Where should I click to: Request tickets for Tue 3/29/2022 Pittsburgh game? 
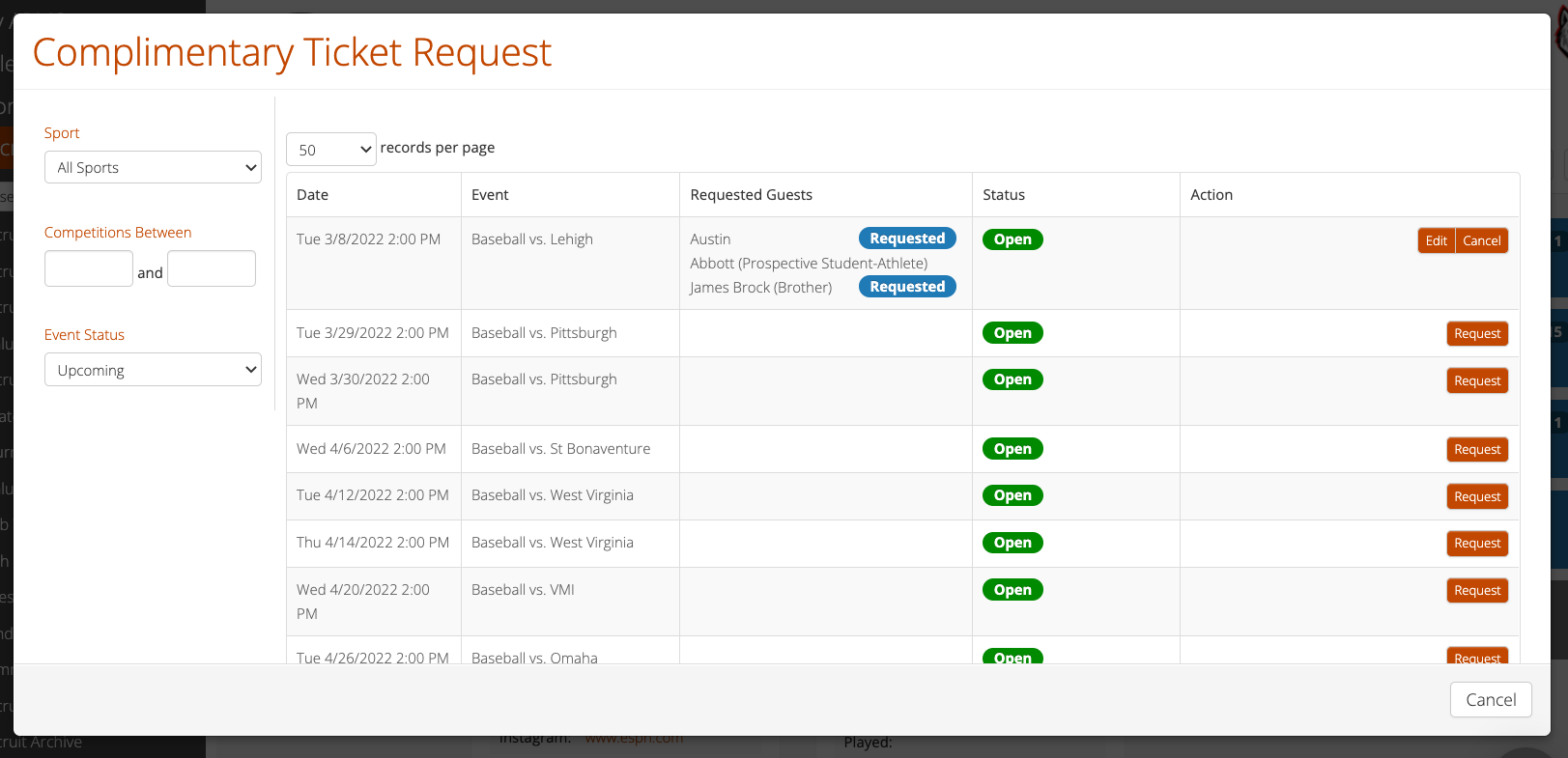(1477, 334)
